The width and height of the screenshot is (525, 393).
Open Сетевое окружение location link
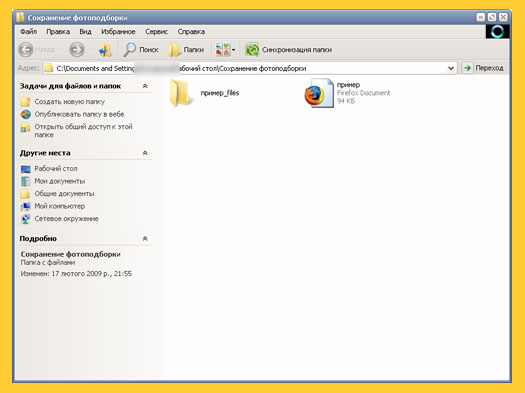coord(66,219)
